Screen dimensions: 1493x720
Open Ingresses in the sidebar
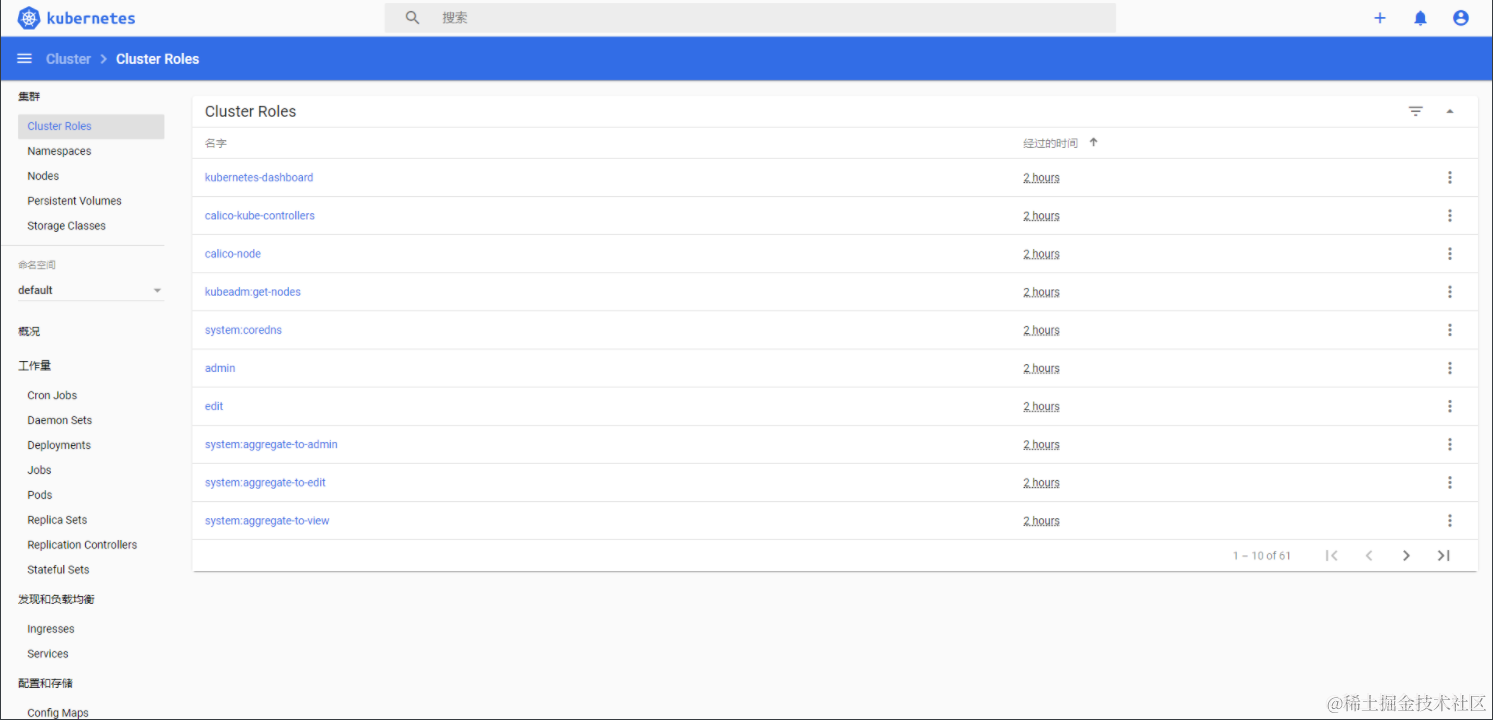(51, 629)
